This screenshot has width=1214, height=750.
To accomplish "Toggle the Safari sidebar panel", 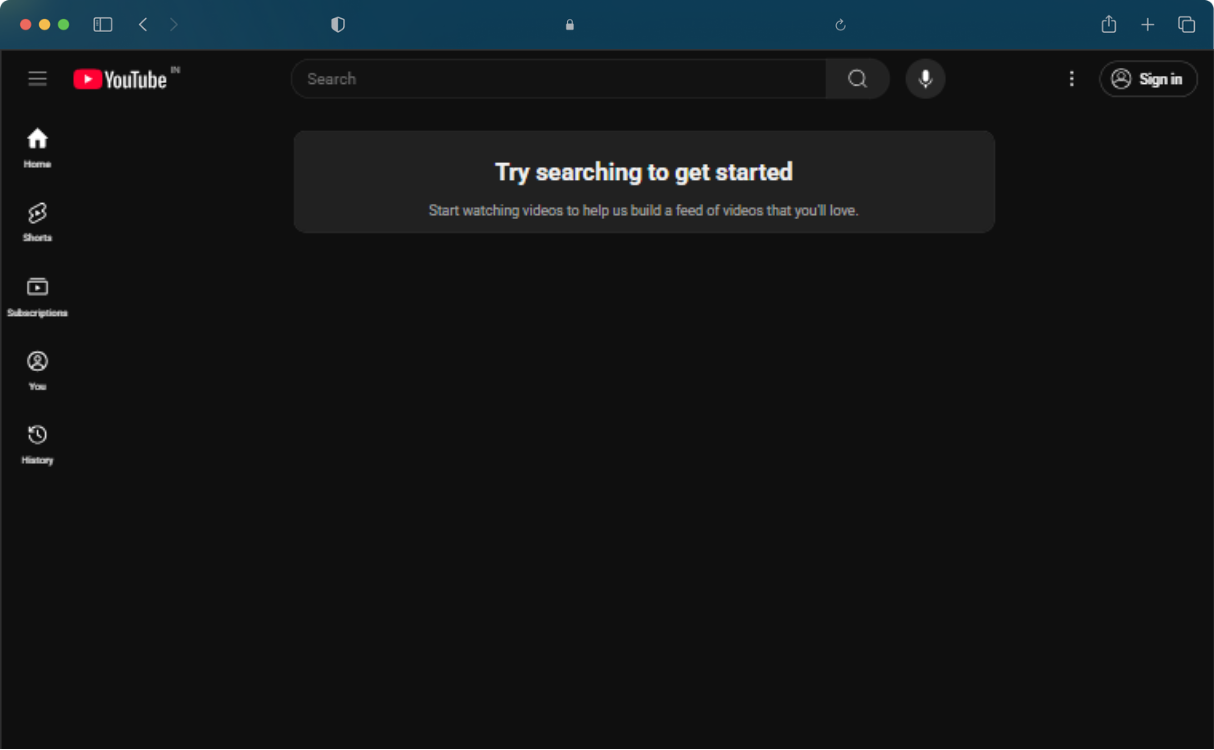I will click(x=103, y=25).
